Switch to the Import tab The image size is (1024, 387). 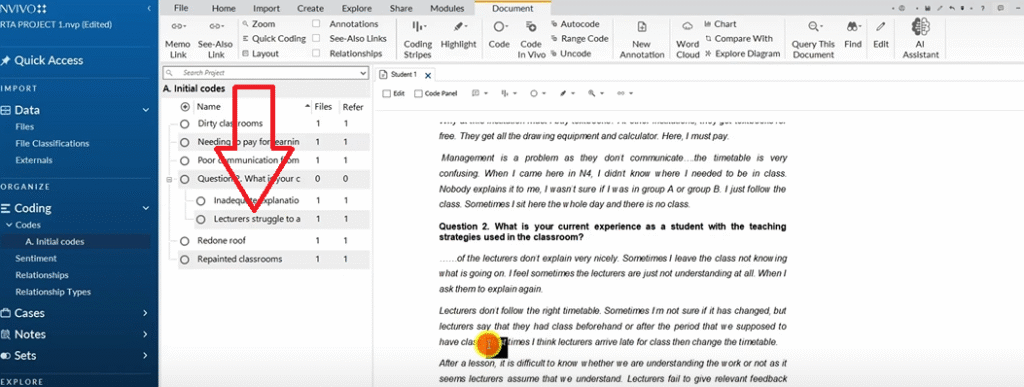tap(266, 8)
